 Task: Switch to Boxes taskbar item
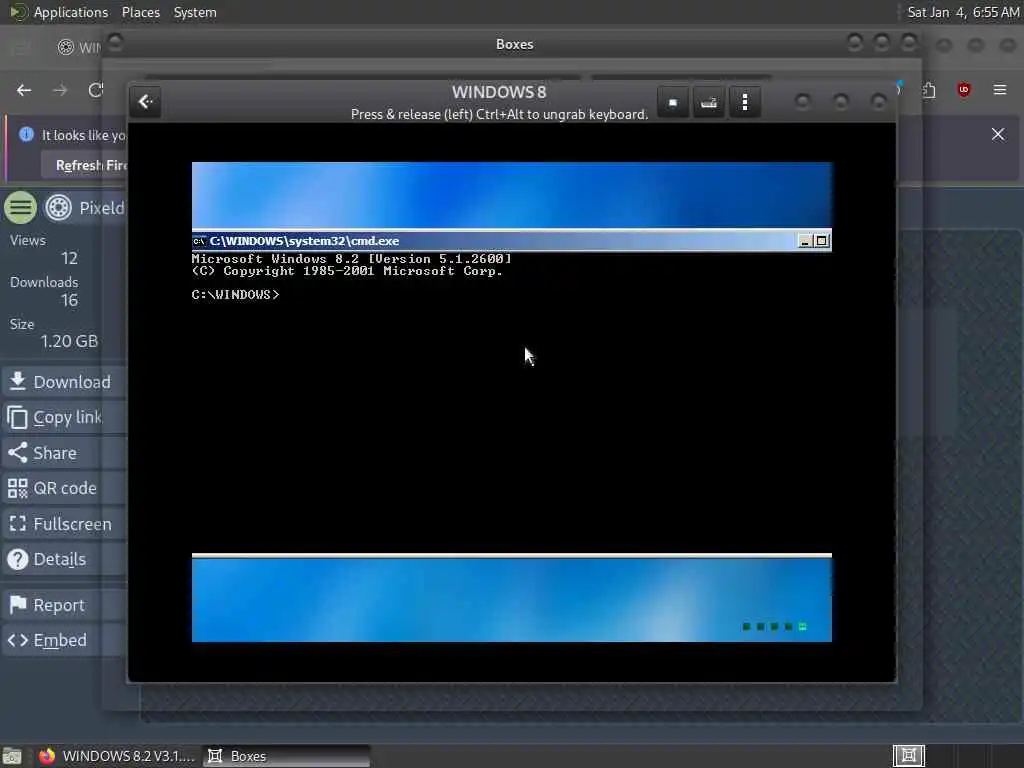pyautogui.click(x=286, y=756)
